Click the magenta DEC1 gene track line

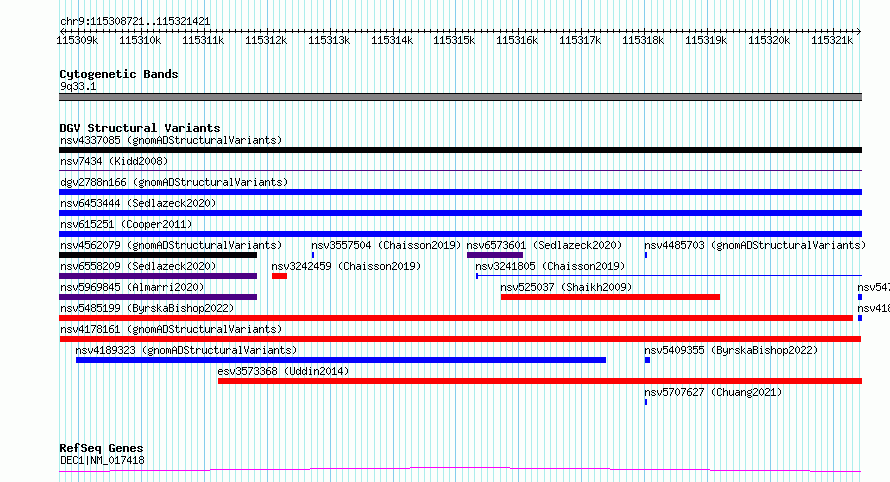[460, 469]
